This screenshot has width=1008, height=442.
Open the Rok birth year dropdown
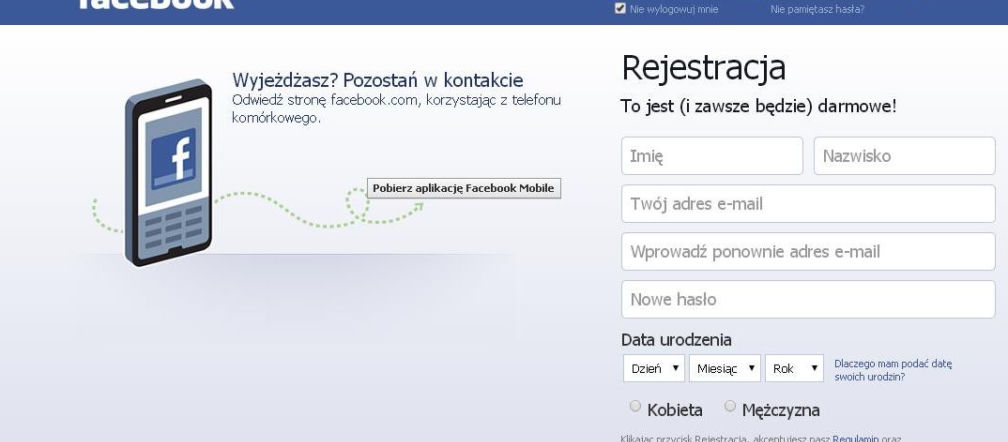pyautogui.click(x=795, y=368)
